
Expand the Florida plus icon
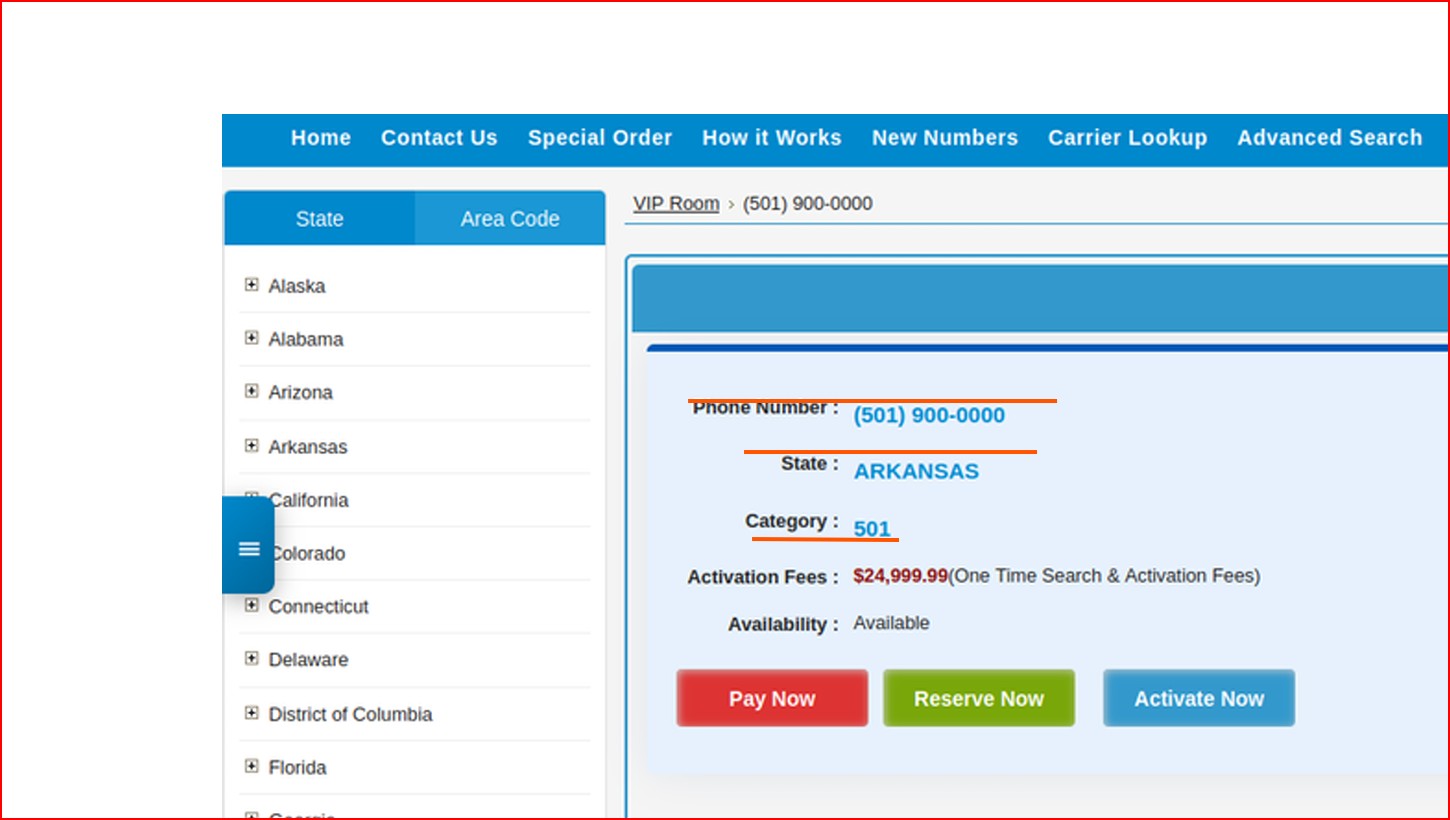click(251, 766)
